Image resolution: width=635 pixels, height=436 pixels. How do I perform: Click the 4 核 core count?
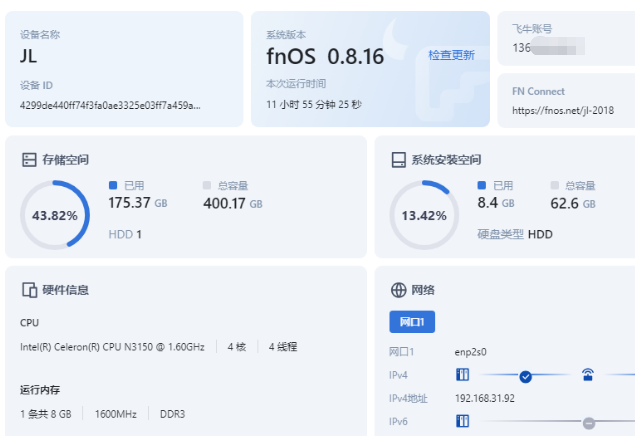(237, 347)
